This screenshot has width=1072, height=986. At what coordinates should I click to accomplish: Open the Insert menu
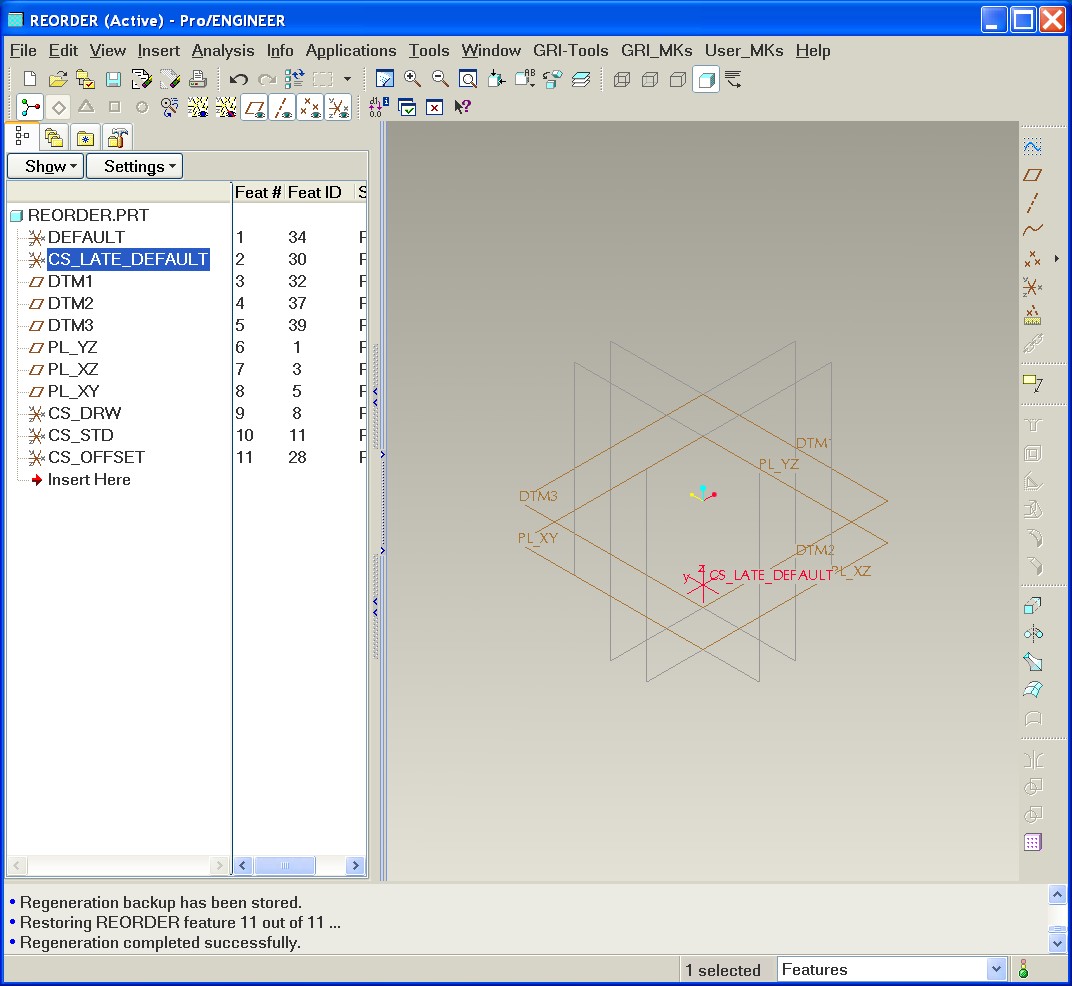click(159, 51)
